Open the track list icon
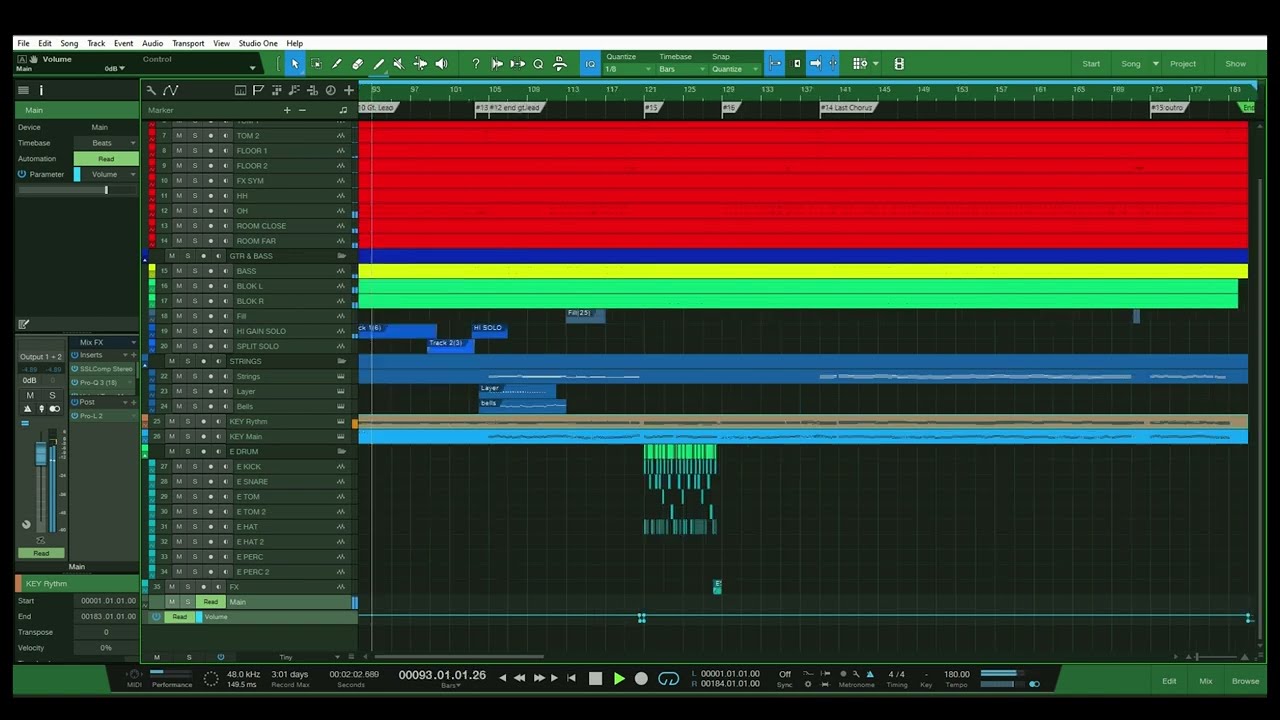 [x=23, y=90]
